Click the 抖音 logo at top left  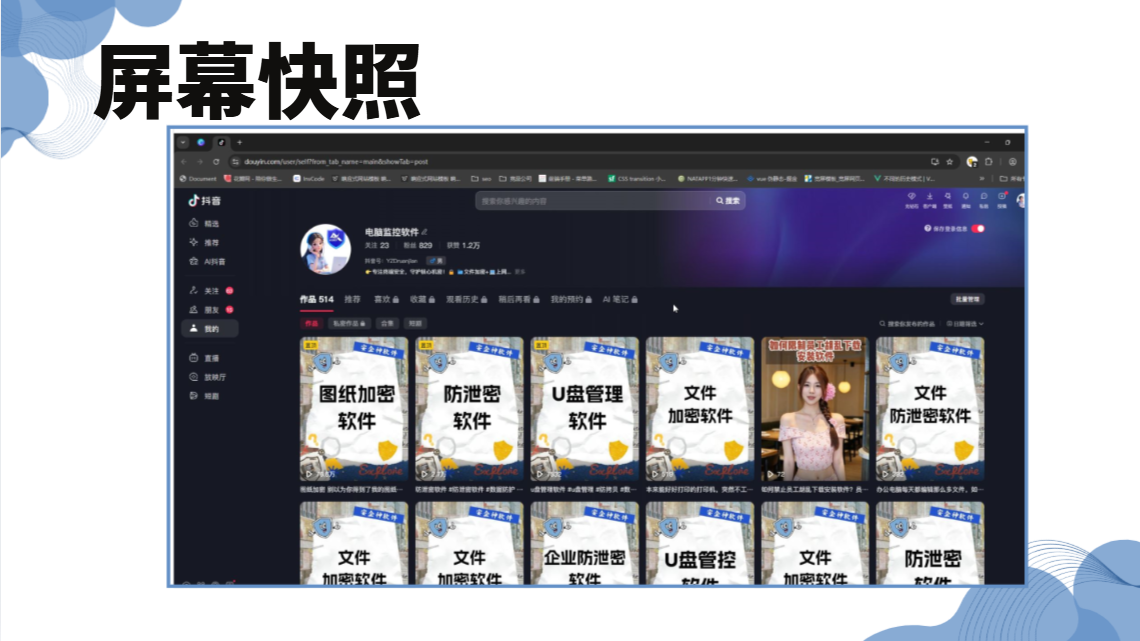204,201
